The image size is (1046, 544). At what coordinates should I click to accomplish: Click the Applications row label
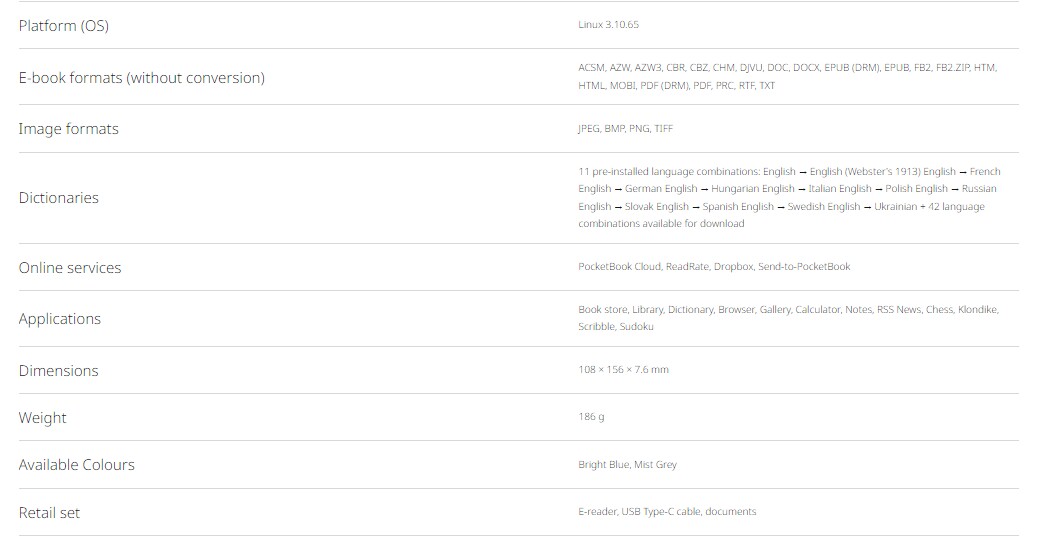tap(59, 319)
